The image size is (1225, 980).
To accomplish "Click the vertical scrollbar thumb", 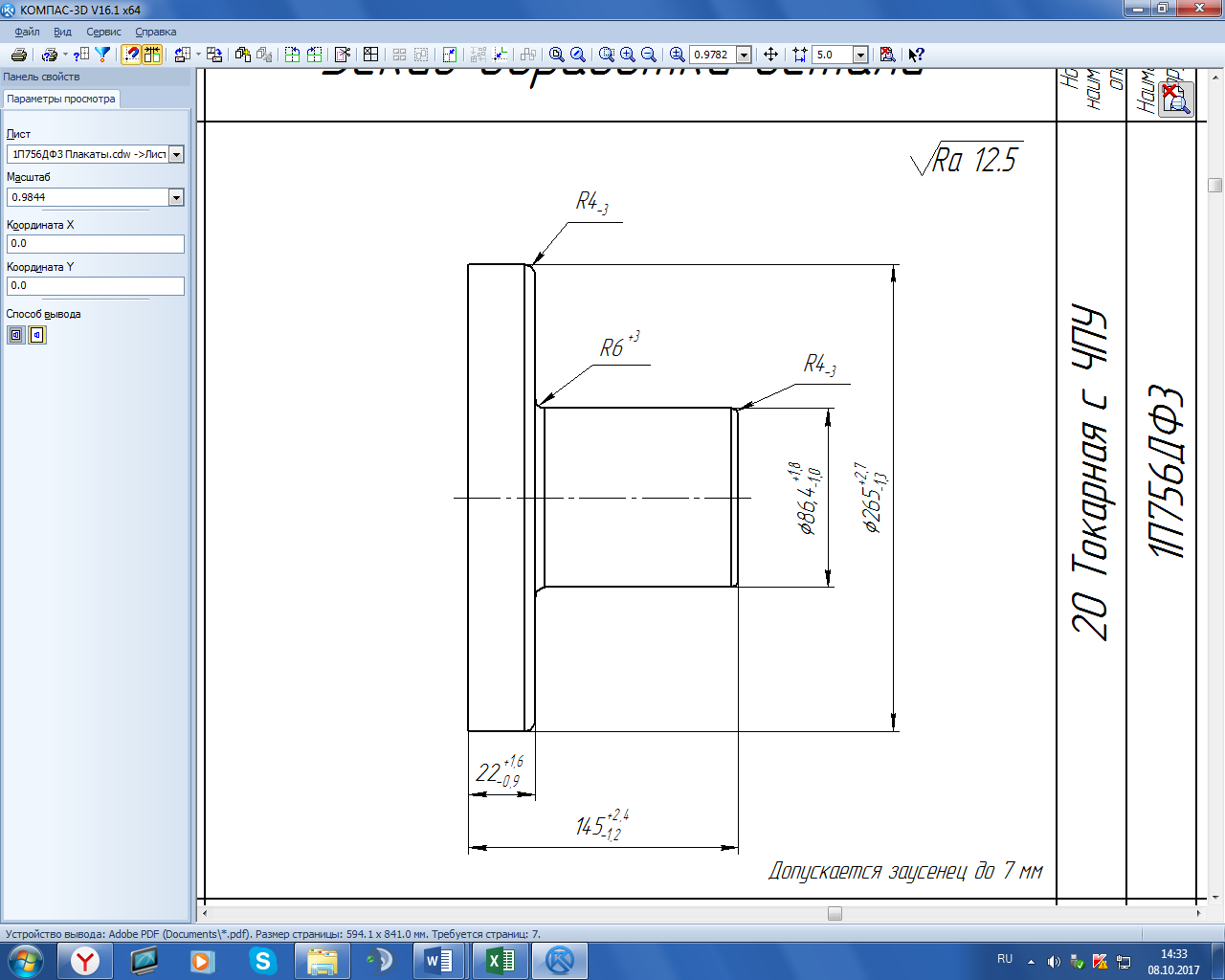I will click(1215, 185).
